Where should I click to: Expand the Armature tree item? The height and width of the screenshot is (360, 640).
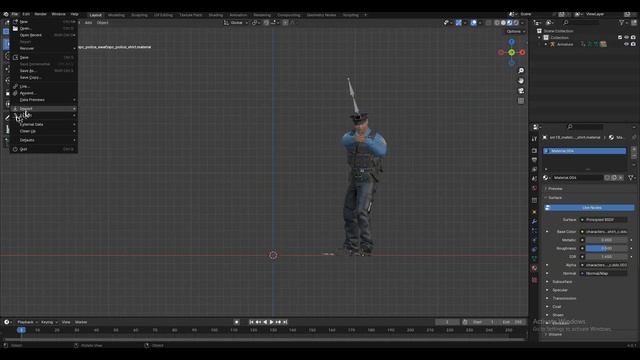(x=546, y=44)
